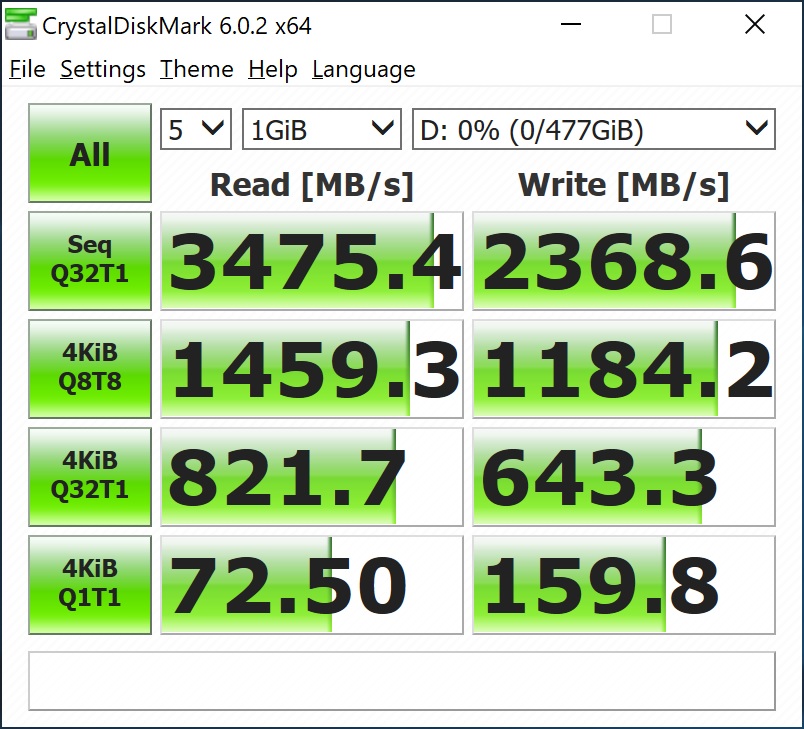Select the 4KiB Q32T1 read result 821.7

[x=312, y=477]
